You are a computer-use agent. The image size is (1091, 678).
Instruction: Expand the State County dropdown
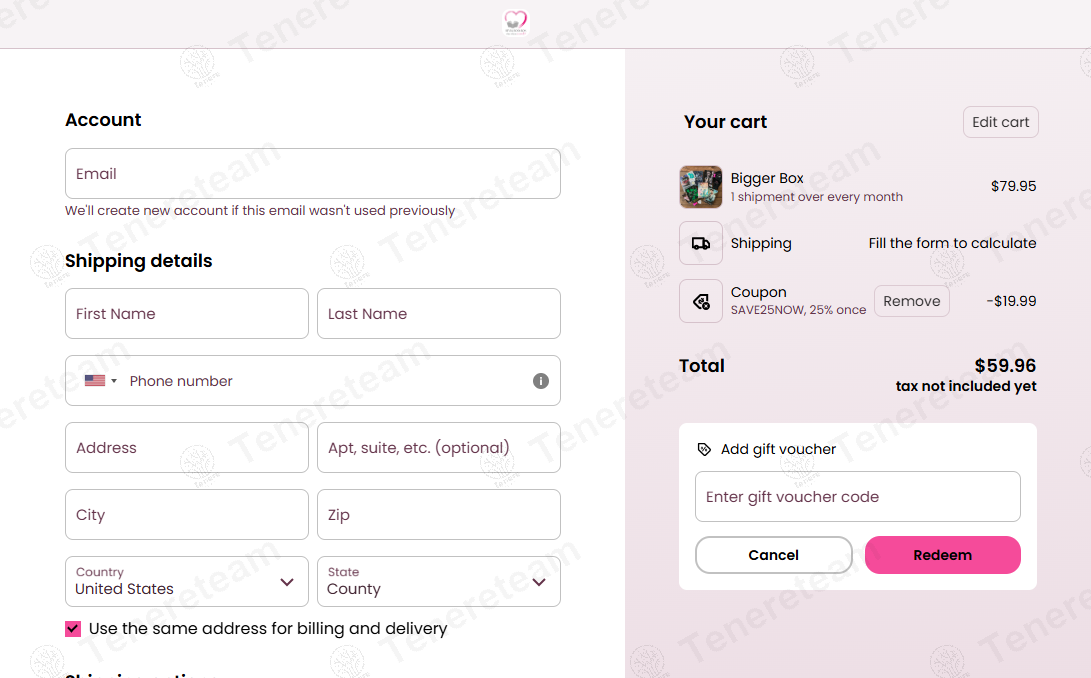coord(439,581)
